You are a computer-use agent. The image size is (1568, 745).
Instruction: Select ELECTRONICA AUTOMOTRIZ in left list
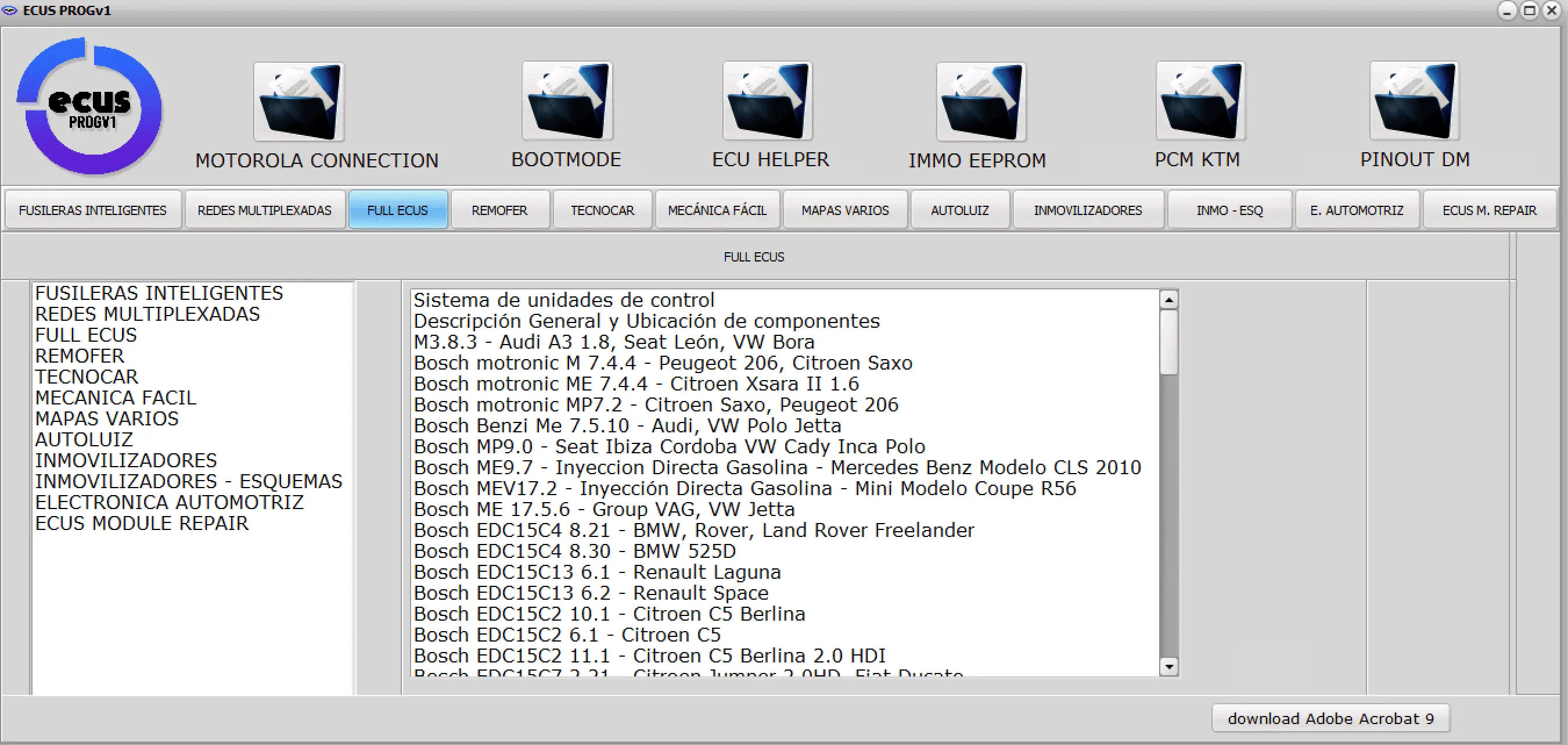(x=168, y=503)
